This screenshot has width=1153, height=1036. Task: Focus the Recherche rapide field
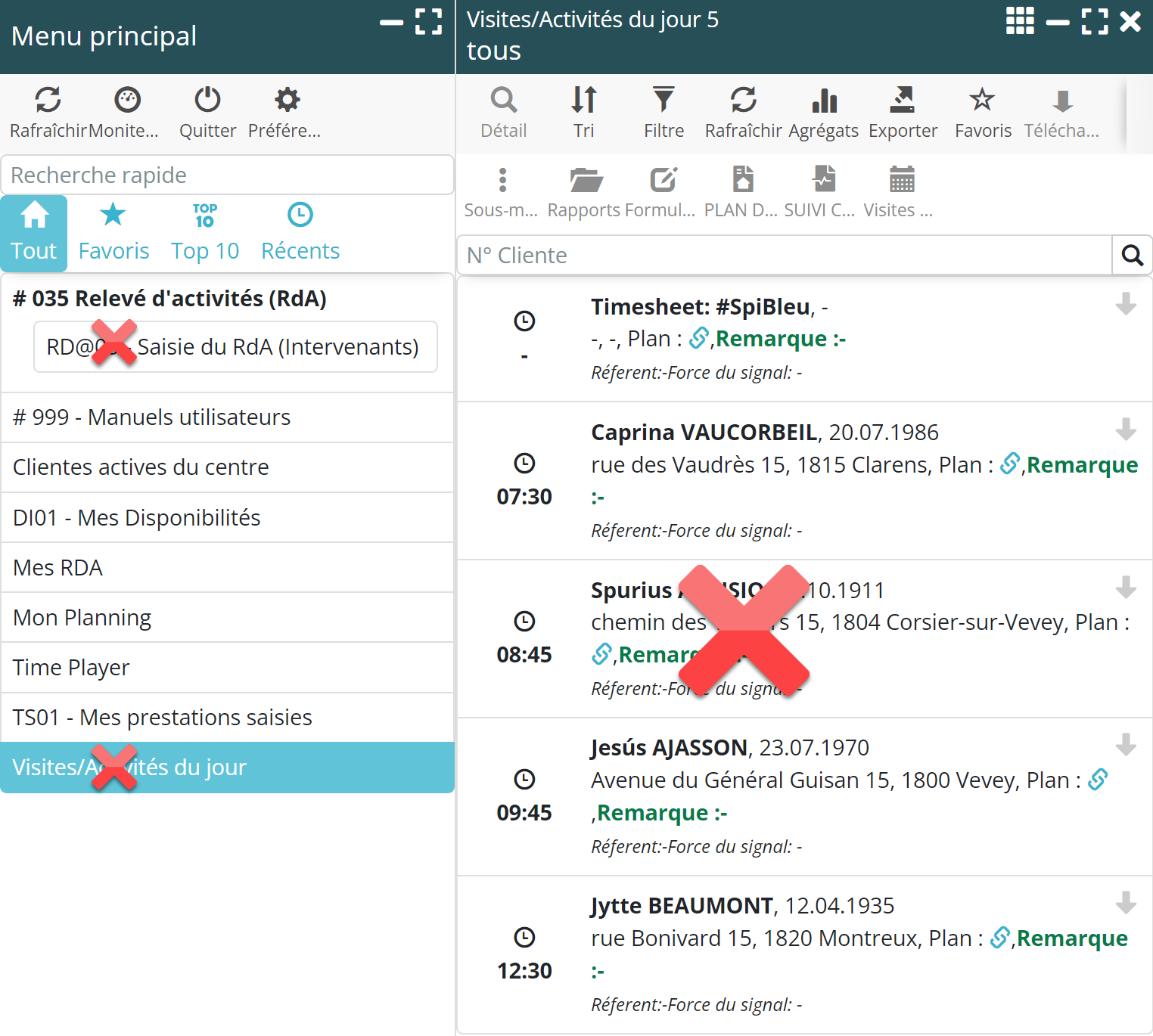click(x=227, y=175)
